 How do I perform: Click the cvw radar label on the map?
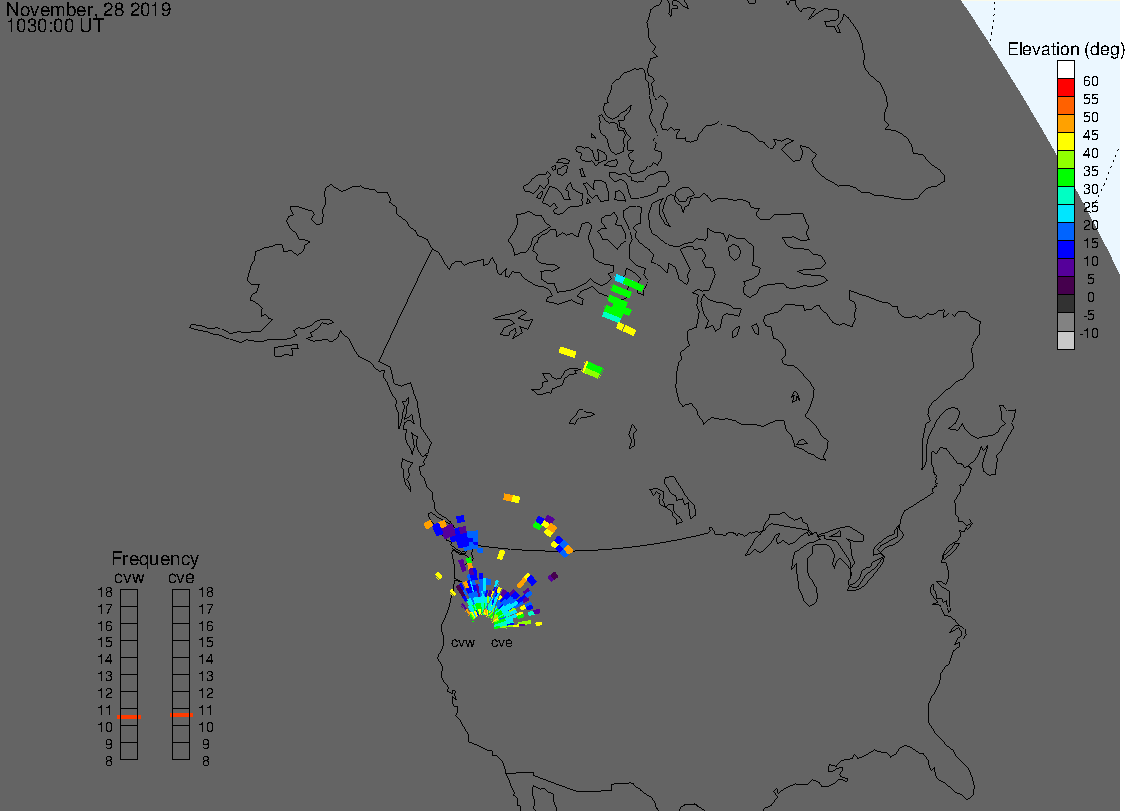pos(463,643)
